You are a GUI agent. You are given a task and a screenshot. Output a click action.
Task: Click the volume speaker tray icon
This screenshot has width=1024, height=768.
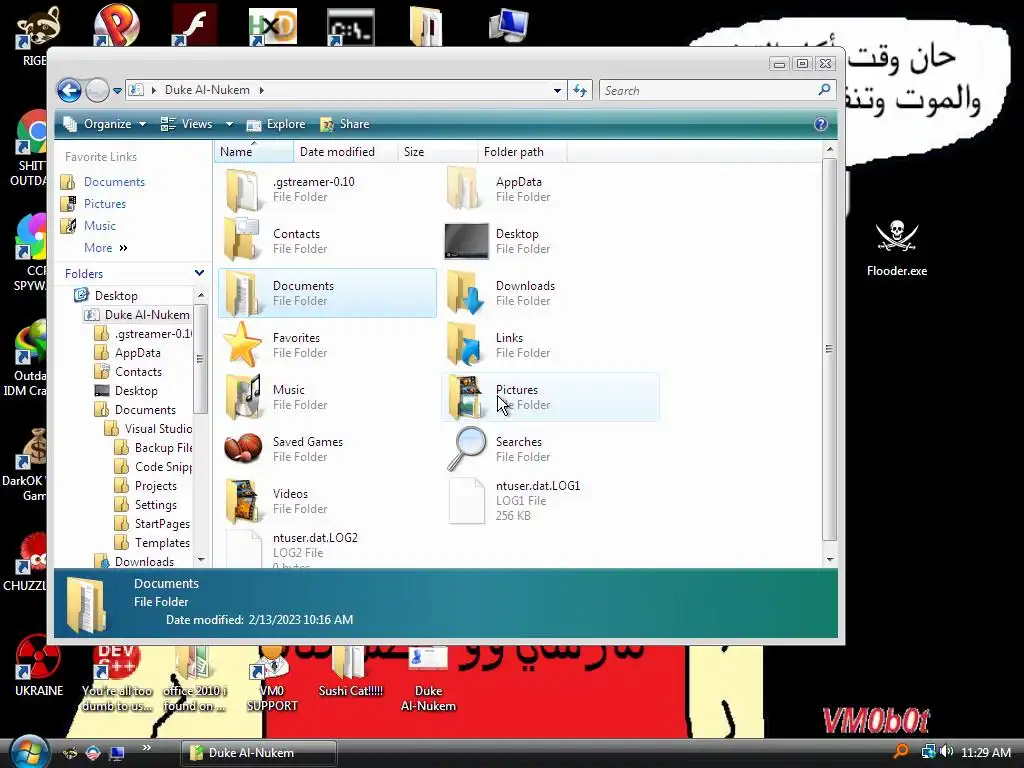(946, 752)
